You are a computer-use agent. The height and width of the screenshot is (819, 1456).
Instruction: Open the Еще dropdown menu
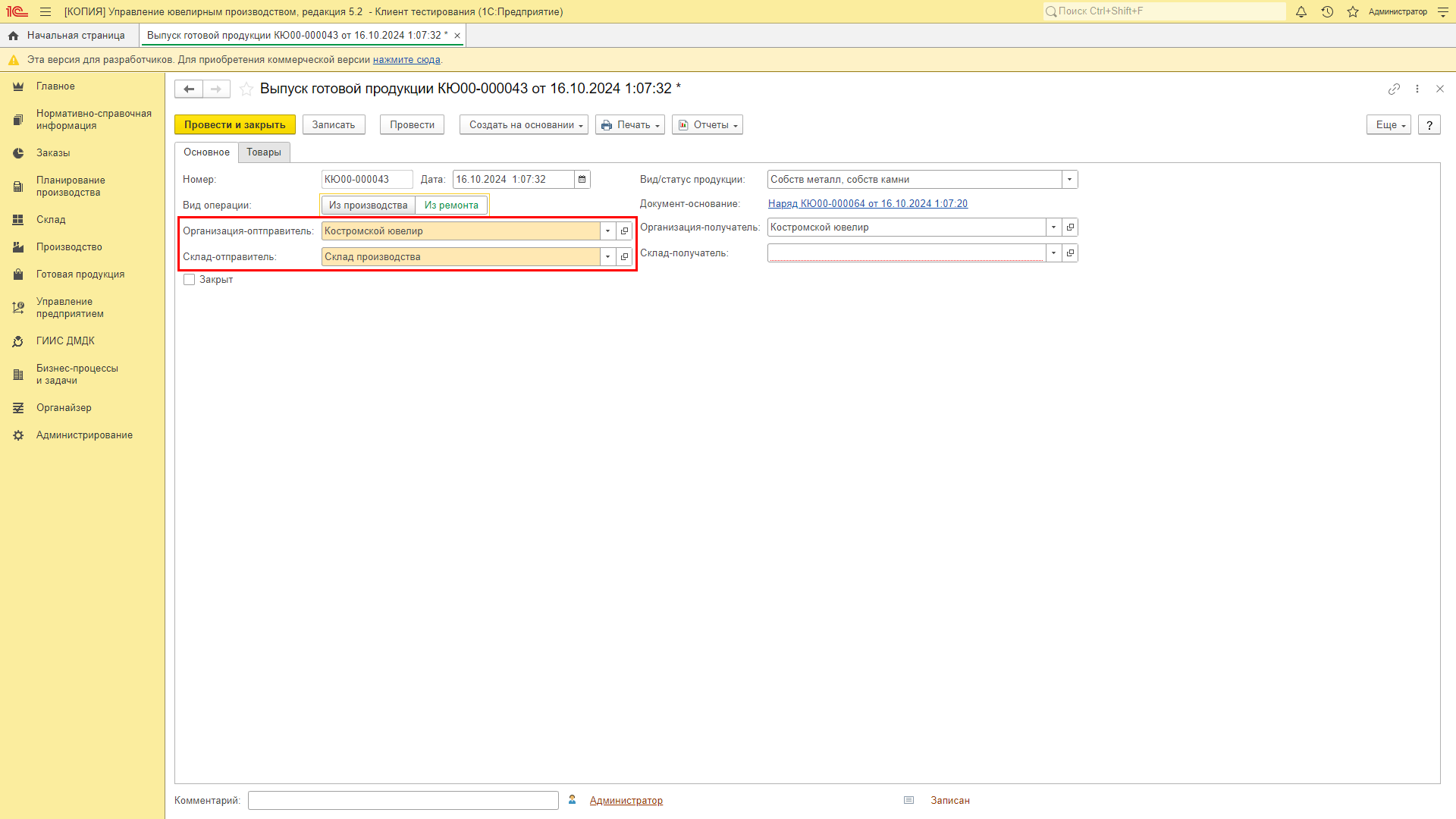(1389, 125)
